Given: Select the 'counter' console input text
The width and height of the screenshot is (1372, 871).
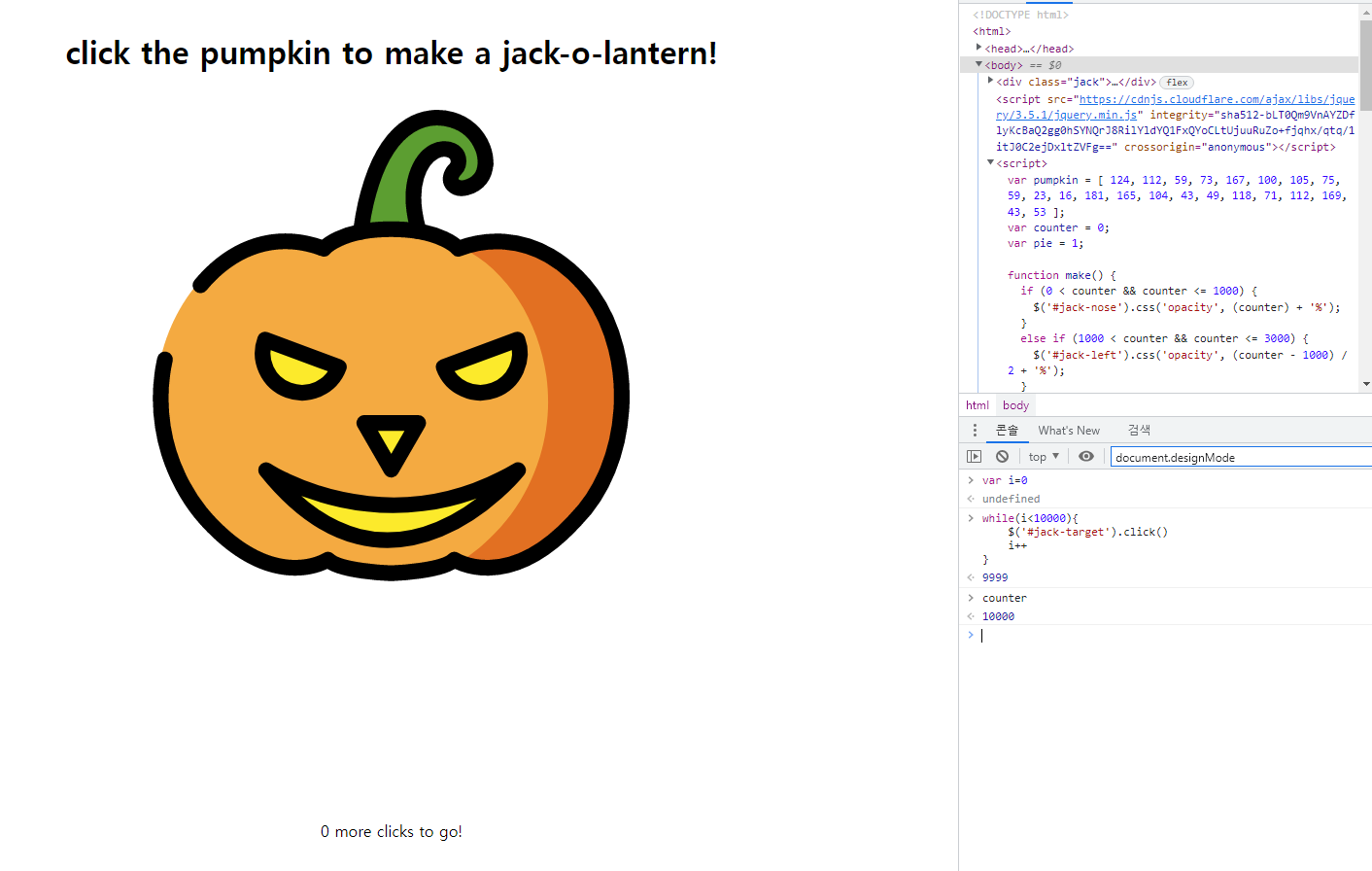Looking at the screenshot, I should (1004, 598).
